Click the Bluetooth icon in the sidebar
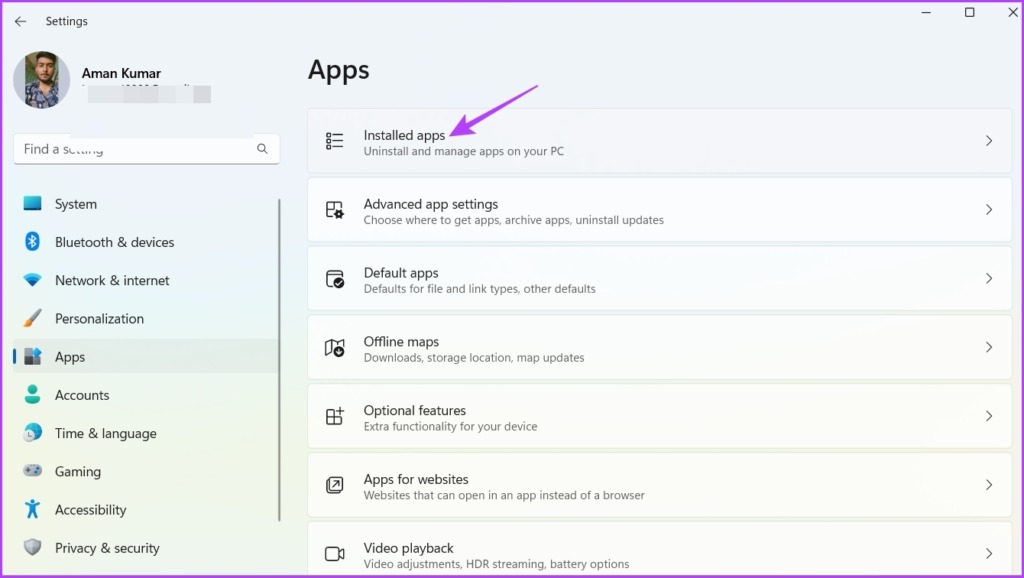1024x578 pixels. coord(31,242)
